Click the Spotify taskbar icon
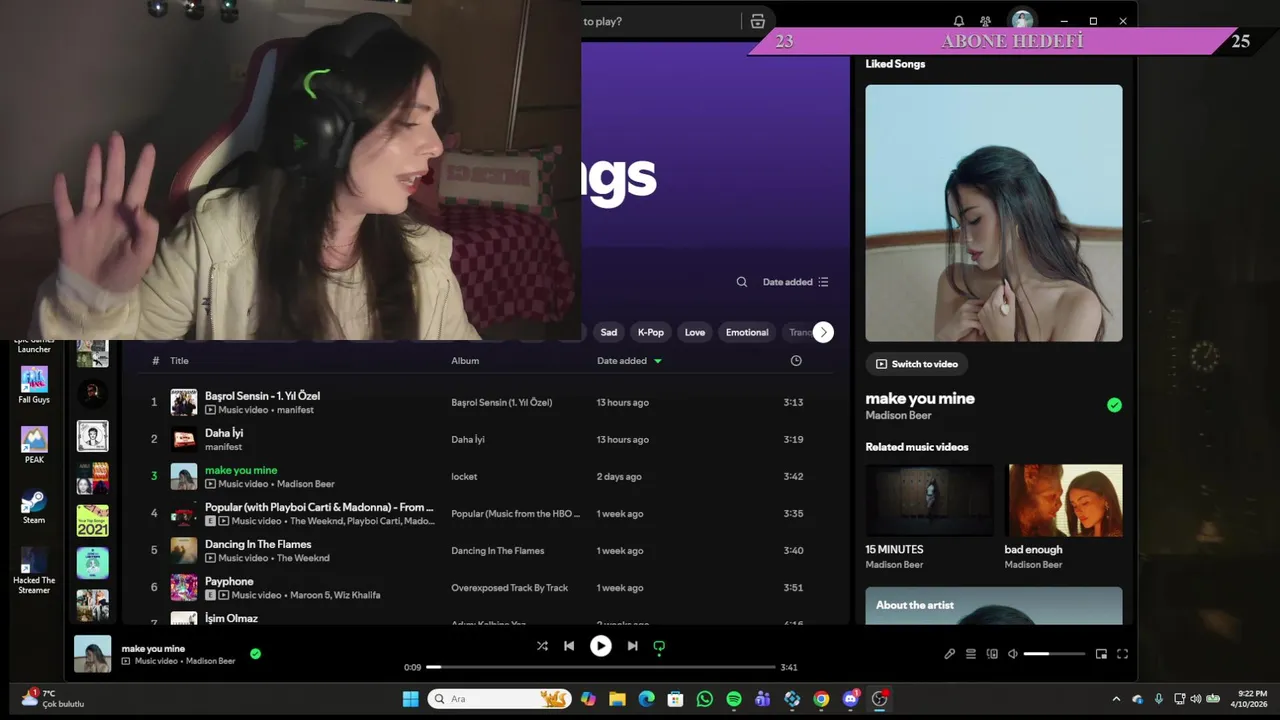The width and height of the screenshot is (1280, 720). point(734,699)
